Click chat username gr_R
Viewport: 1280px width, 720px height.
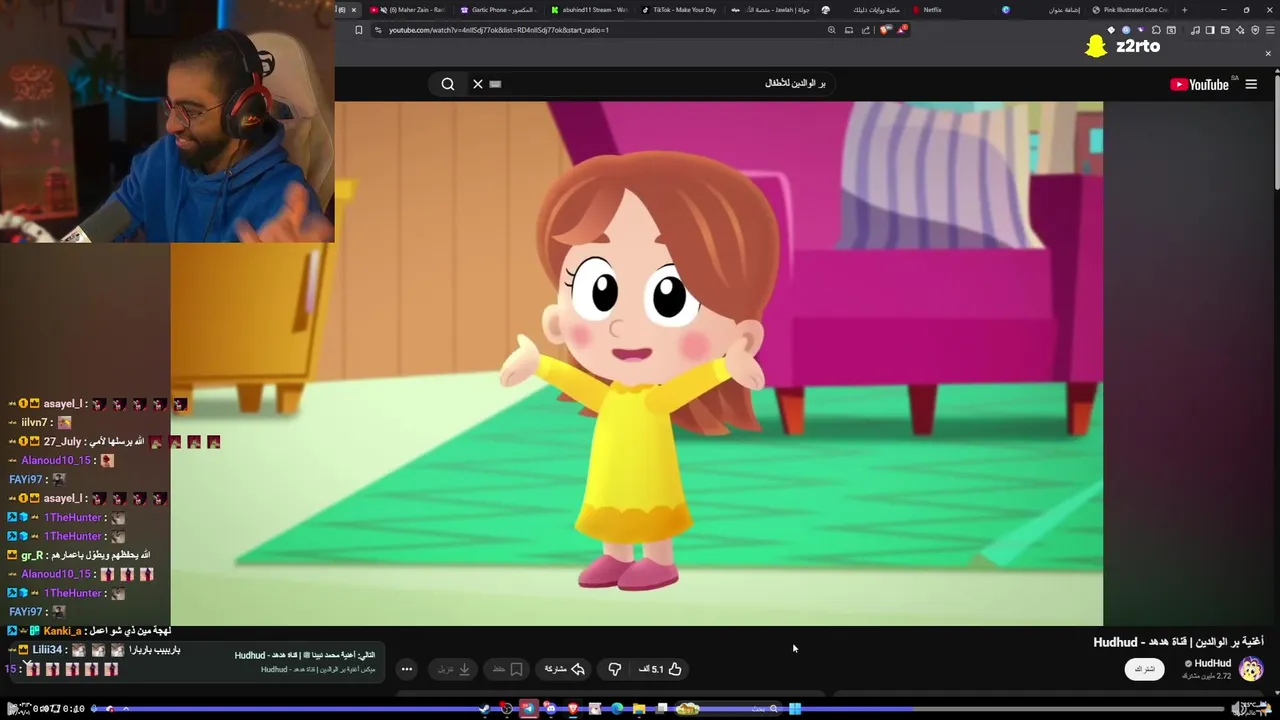(x=32, y=555)
